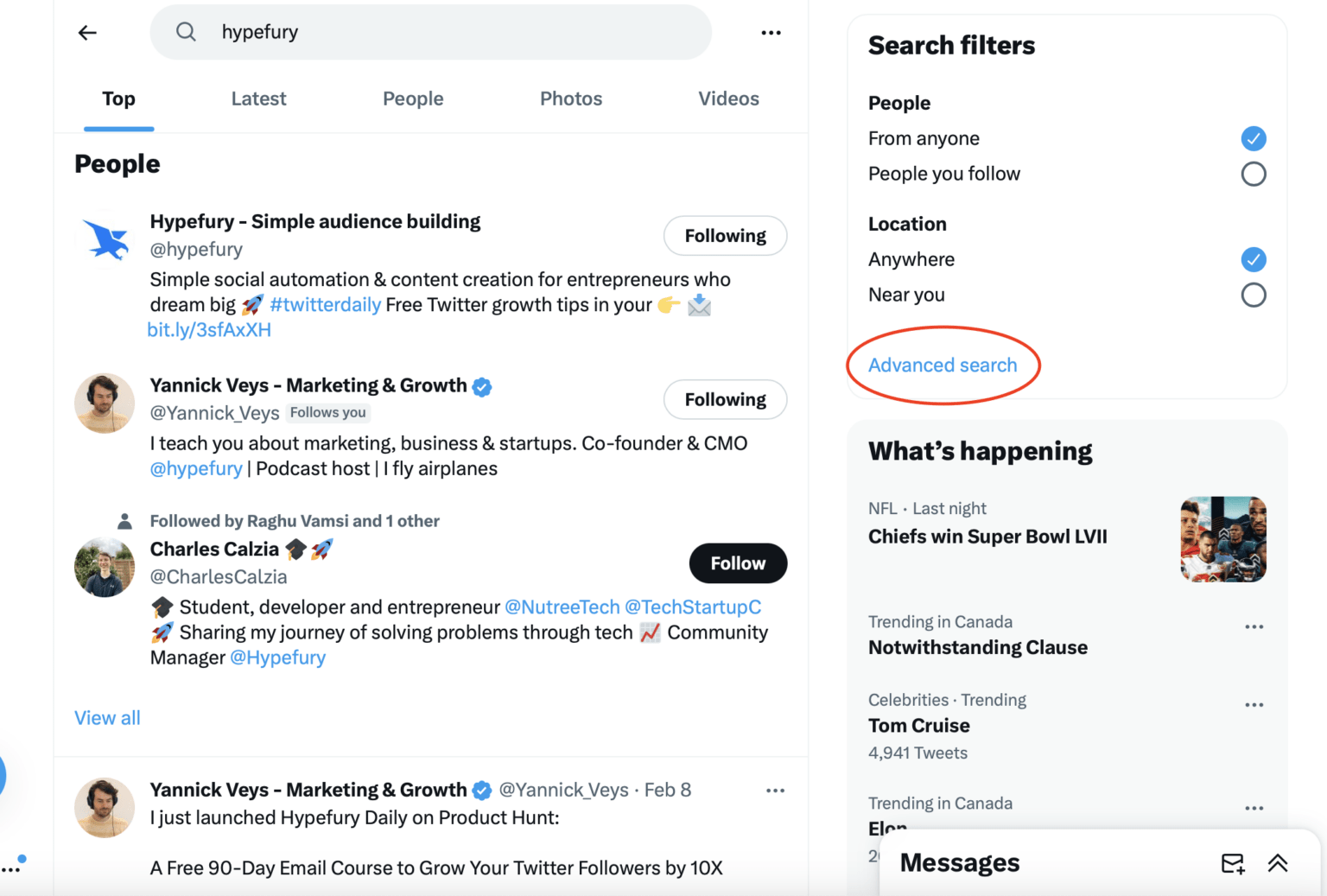
Task: Click the person silhouette icon near Followed by
Action: (124, 520)
